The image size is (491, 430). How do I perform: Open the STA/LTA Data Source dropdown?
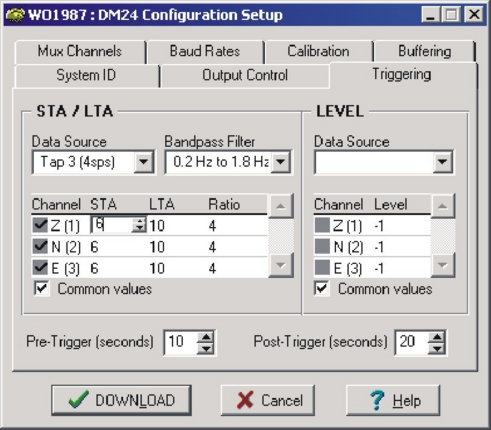144,162
